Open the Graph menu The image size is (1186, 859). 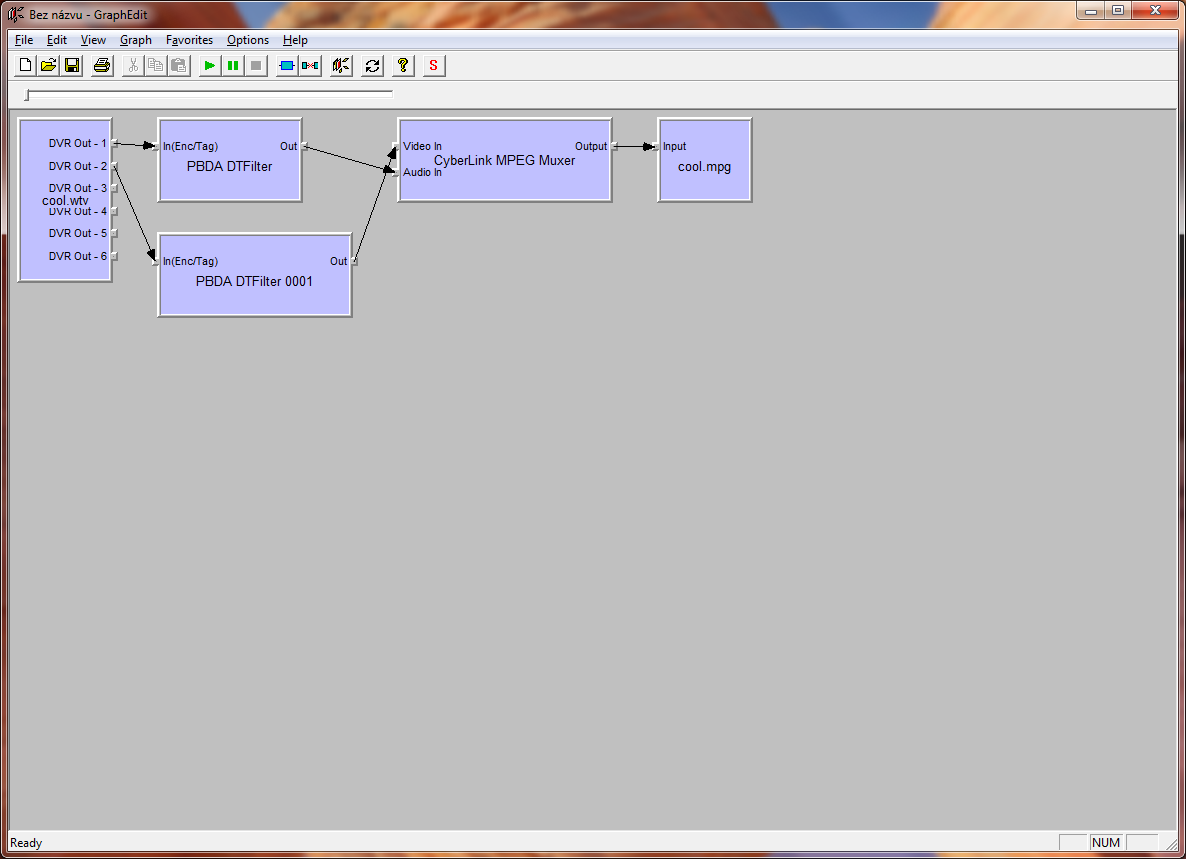pyautogui.click(x=135, y=40)
